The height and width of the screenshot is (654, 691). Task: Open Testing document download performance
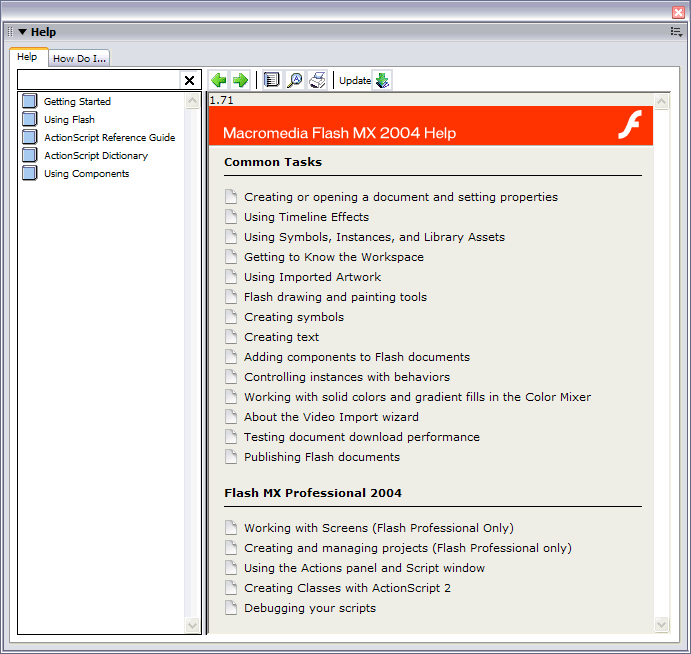click(x=362, y=437)
